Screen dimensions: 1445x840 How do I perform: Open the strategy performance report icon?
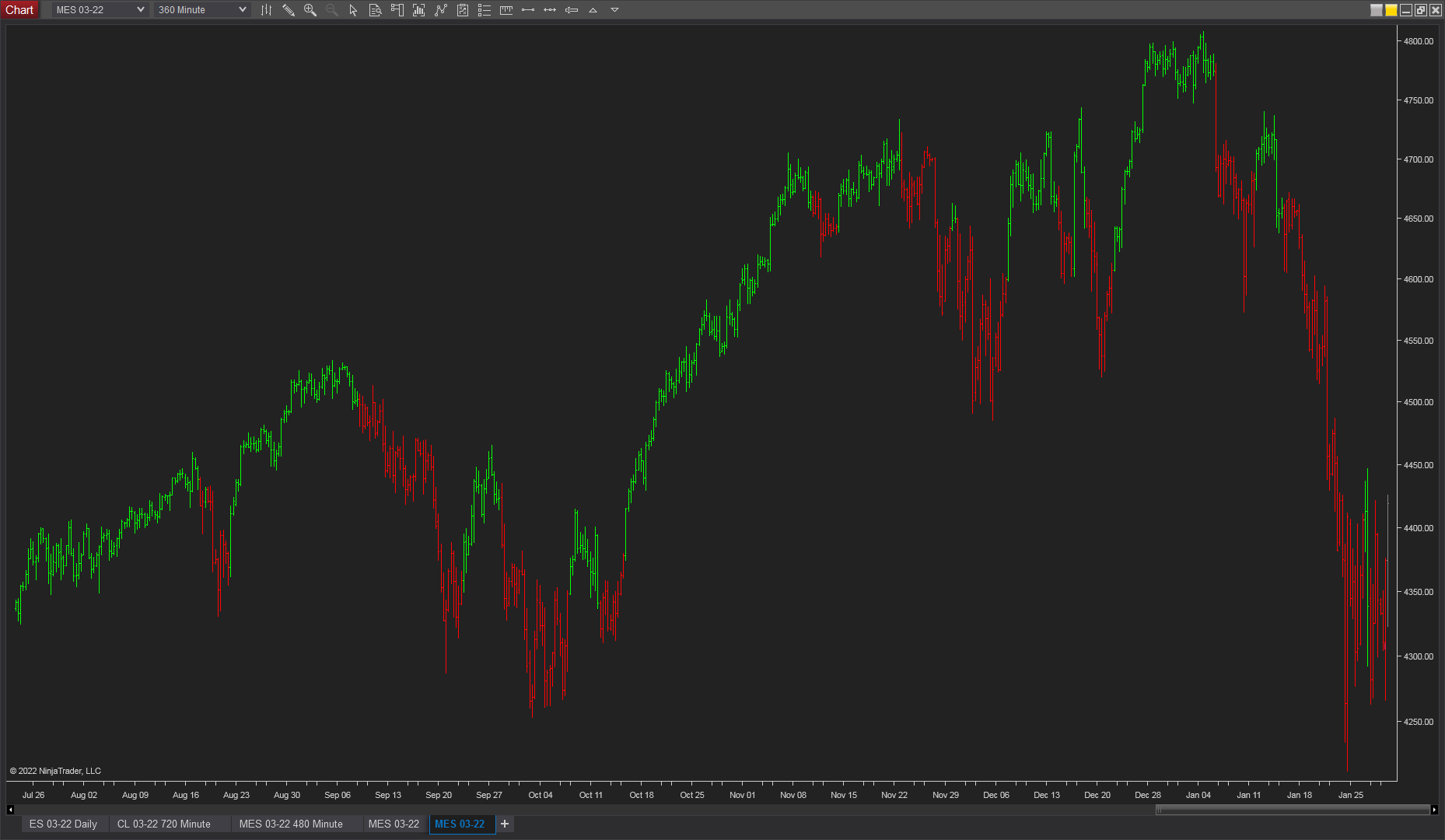[x=462, y=10]
